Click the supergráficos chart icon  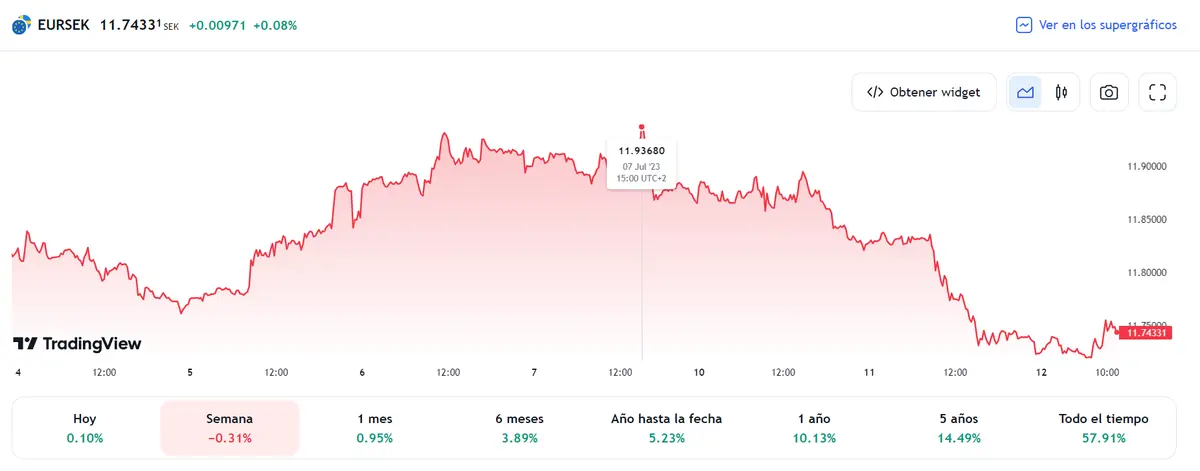1024,25
